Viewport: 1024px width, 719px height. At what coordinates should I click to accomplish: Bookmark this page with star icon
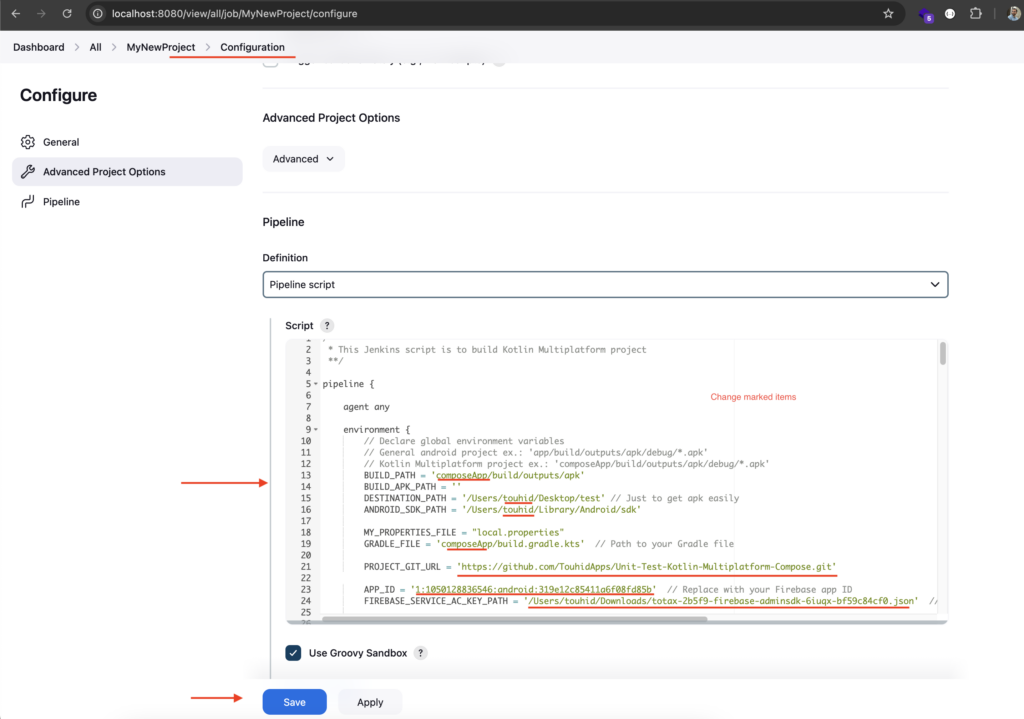pyautogui.click(x=888, y=13)
